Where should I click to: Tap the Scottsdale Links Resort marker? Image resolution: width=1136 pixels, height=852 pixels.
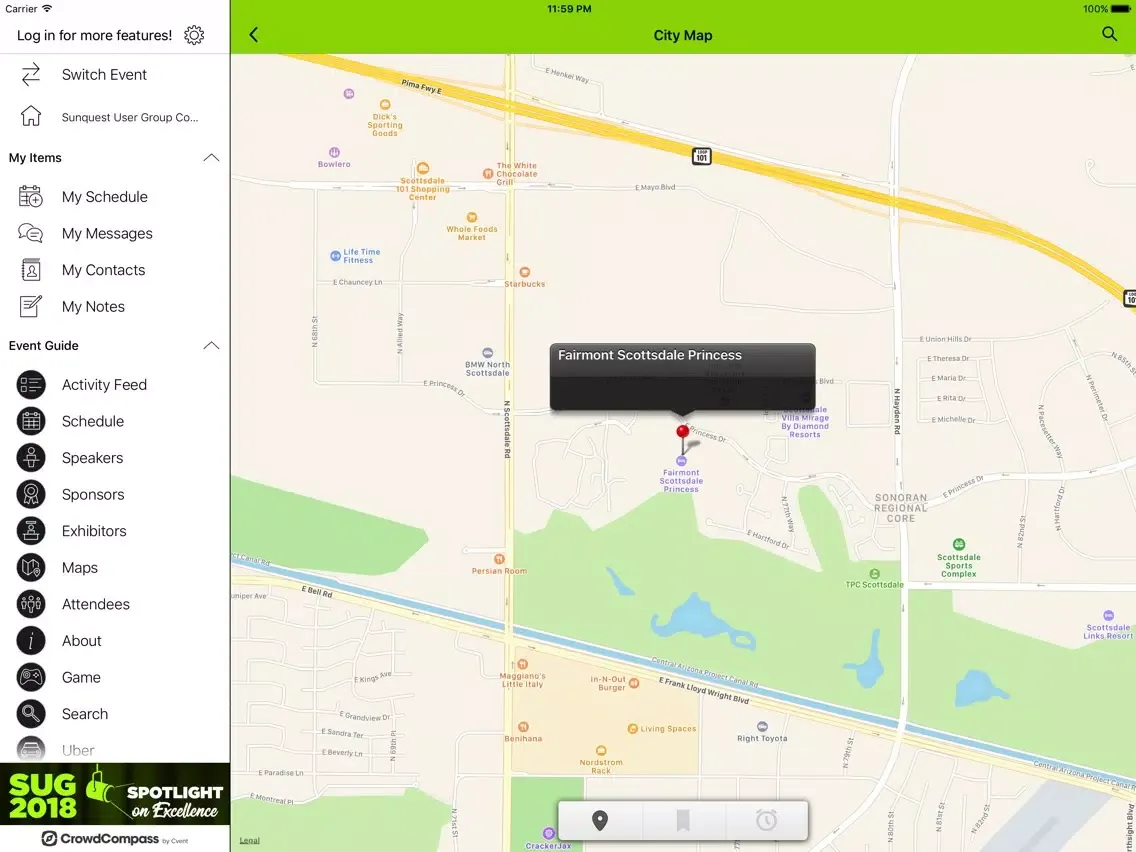(x=1108, y=616)
